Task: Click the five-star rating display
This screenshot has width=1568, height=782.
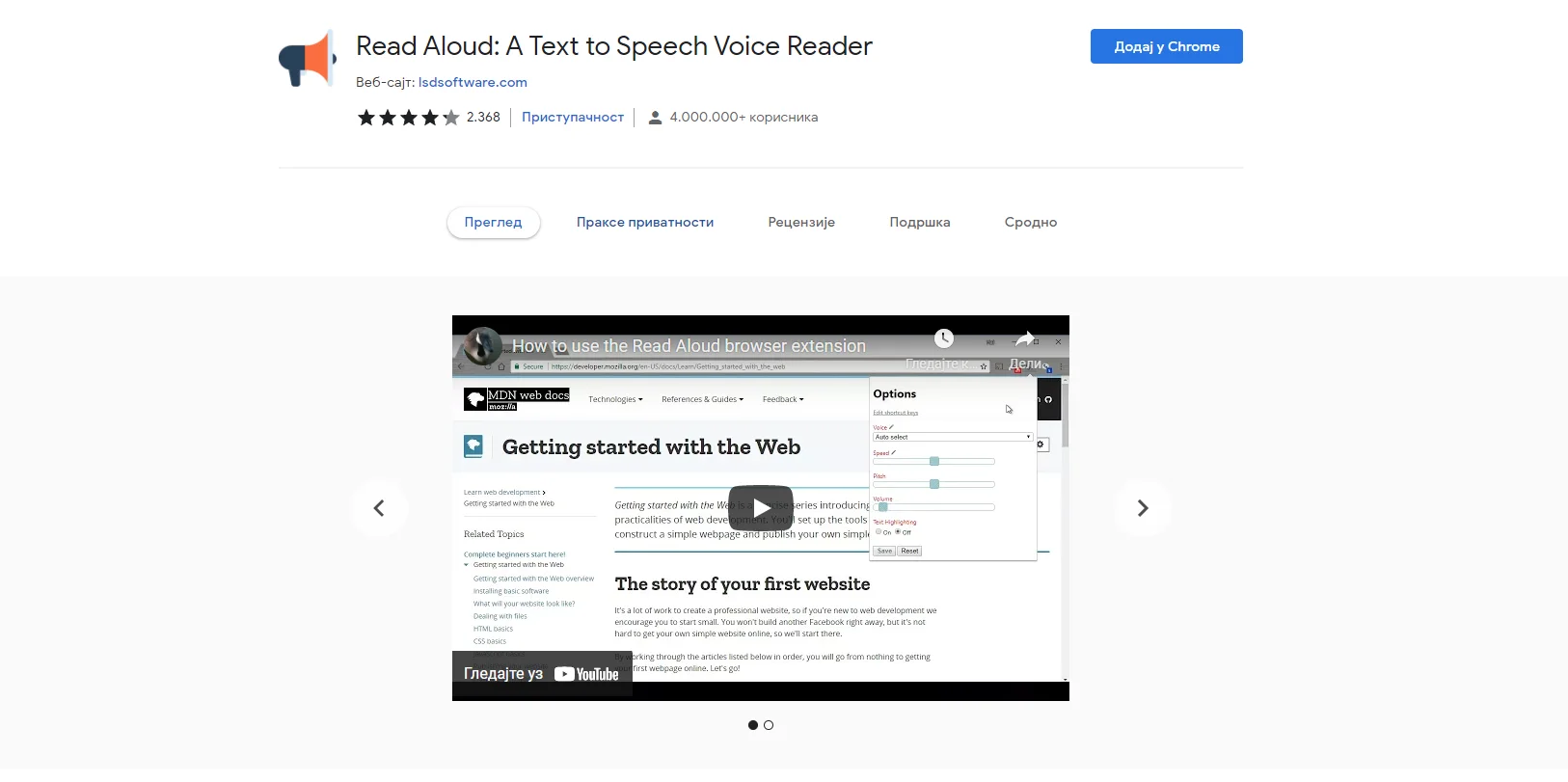Action: [408, 118]
